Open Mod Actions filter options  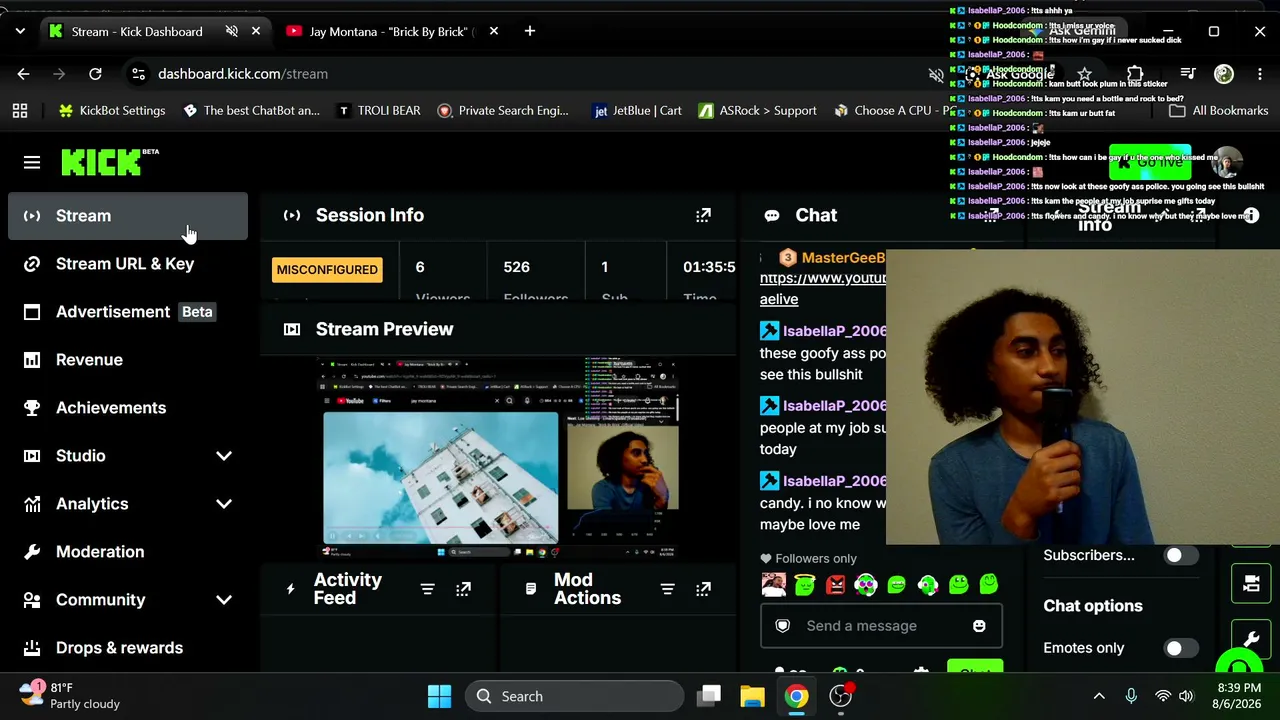tap(667, 589)
